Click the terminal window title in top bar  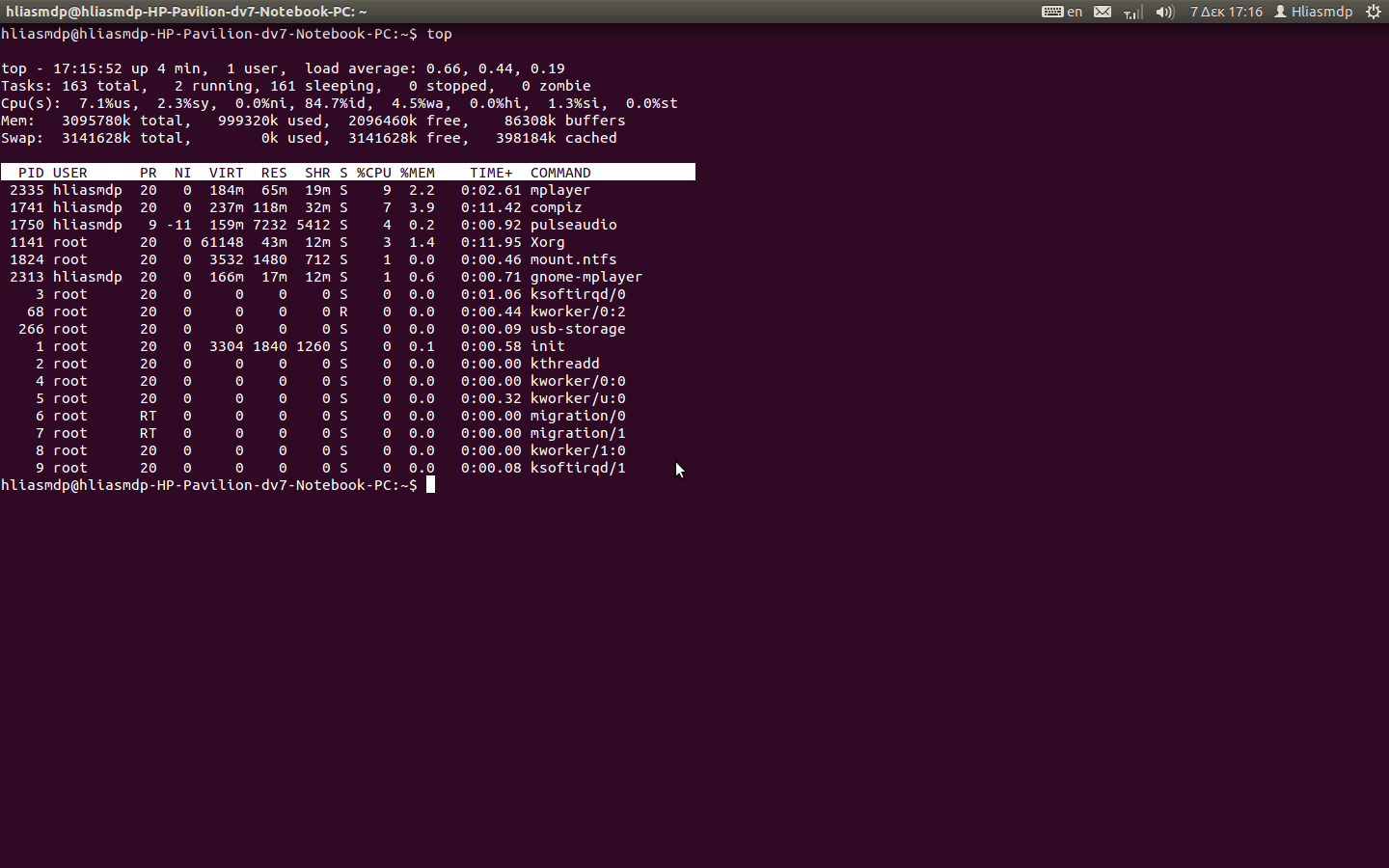pos(186,12)
